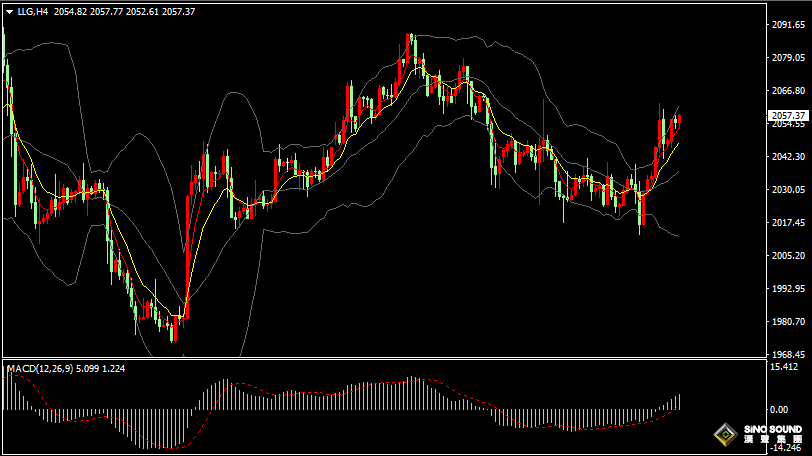Click the 0.00 level on MACD scale

click(x=779, y=410)
